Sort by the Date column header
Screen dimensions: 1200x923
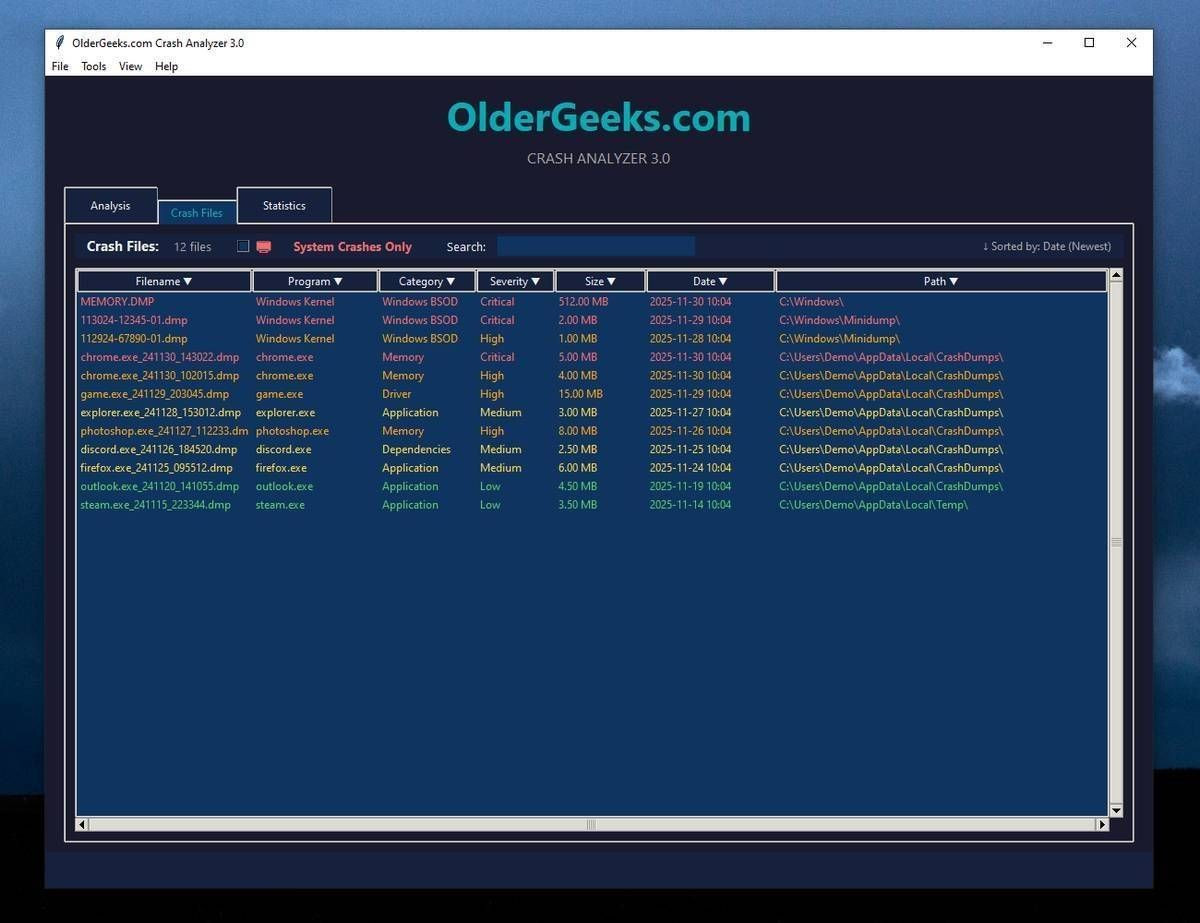[710, 281]
